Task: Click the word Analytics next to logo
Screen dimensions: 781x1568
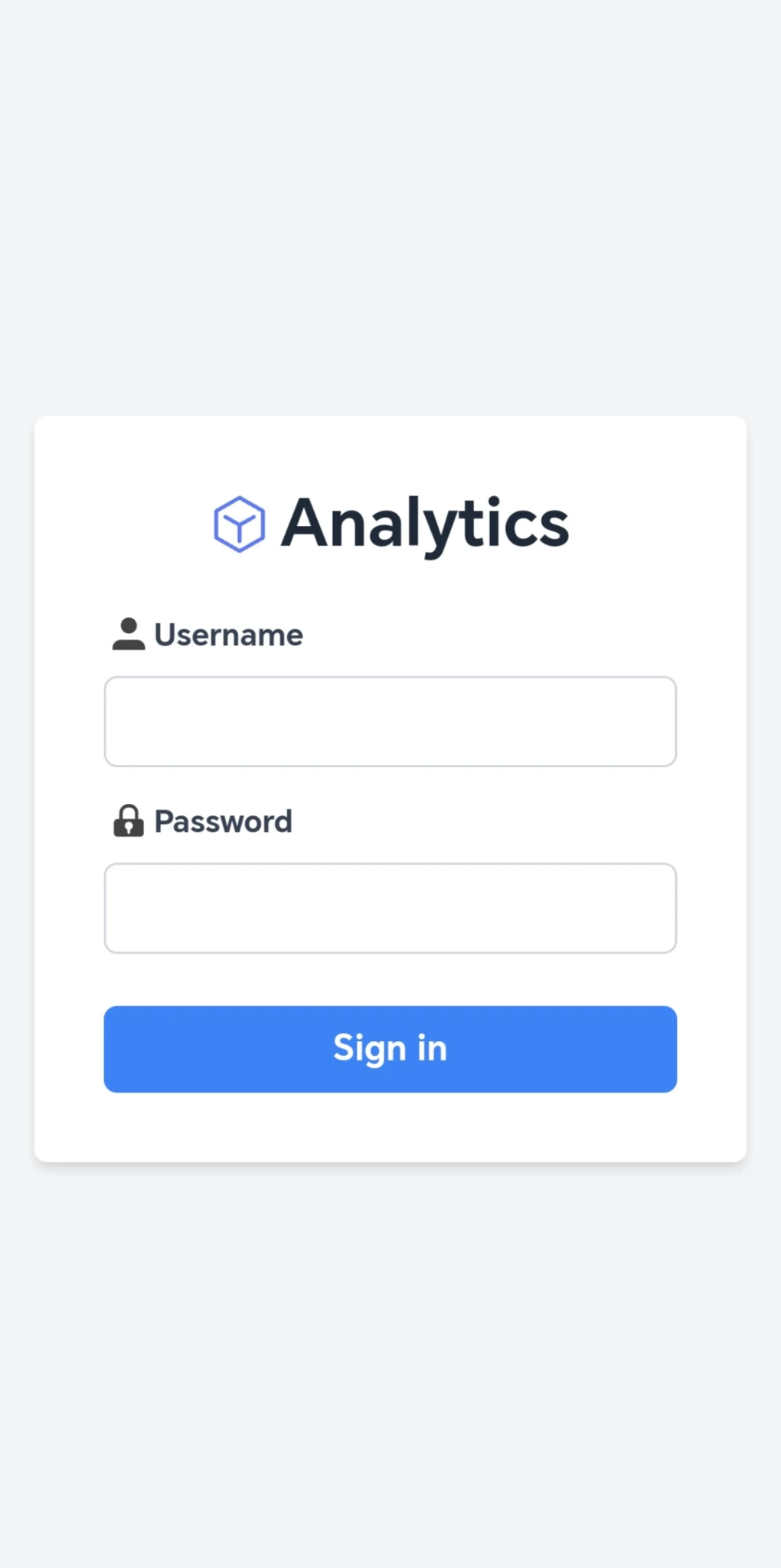Action: coord(425,524)
